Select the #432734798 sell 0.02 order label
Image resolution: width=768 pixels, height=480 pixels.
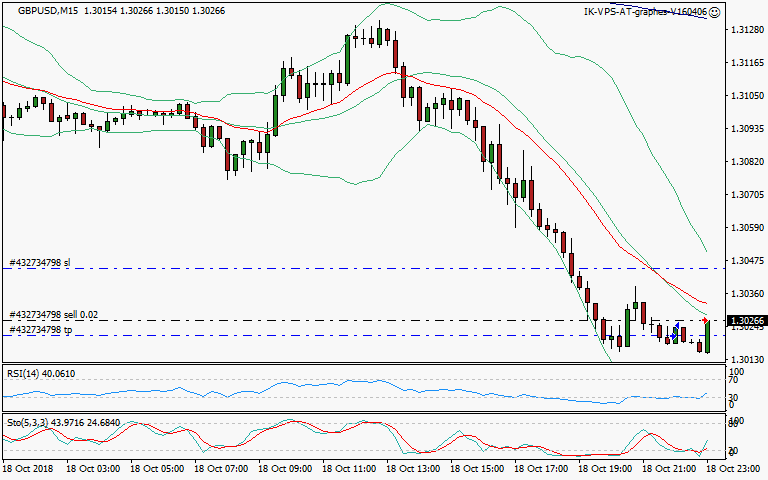pos(54,314)
